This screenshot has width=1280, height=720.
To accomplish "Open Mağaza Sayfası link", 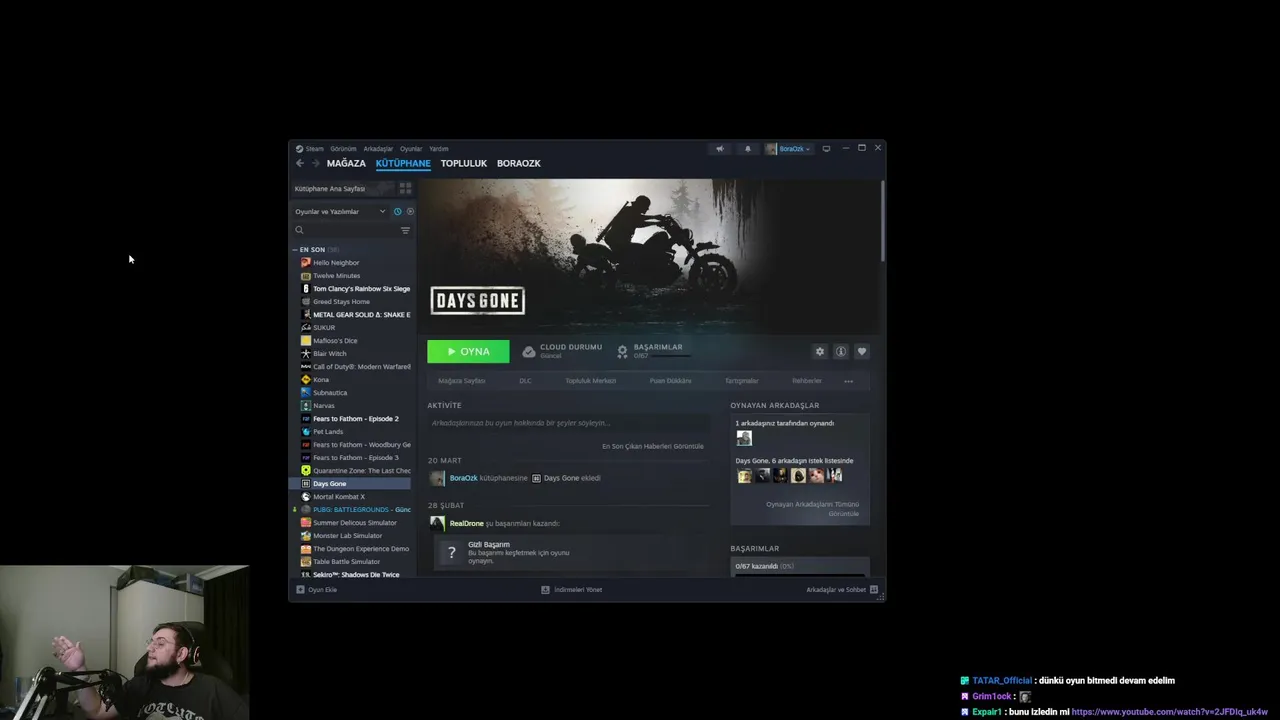I will pos(462,381).
